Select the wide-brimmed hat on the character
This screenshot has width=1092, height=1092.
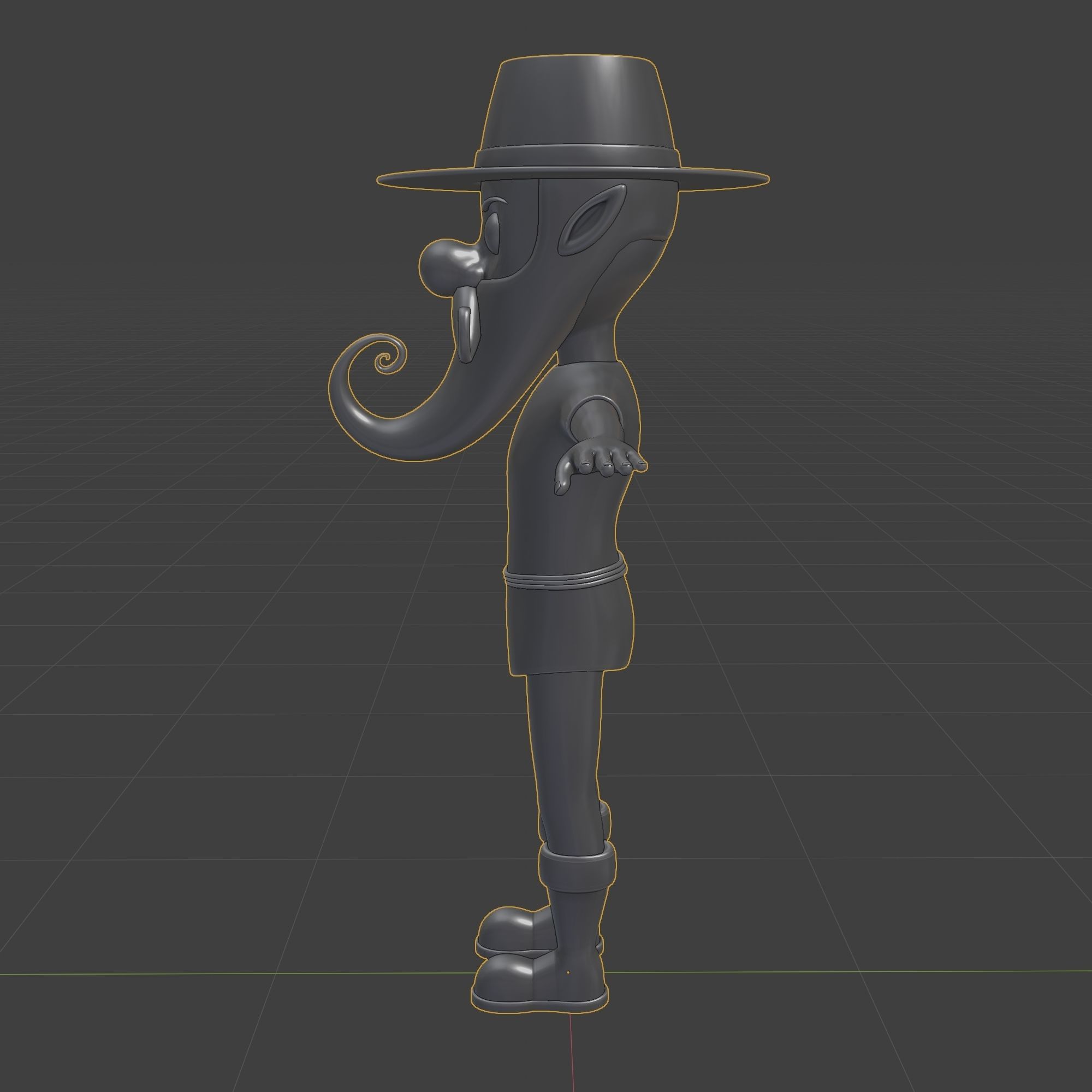coord(573,124)
